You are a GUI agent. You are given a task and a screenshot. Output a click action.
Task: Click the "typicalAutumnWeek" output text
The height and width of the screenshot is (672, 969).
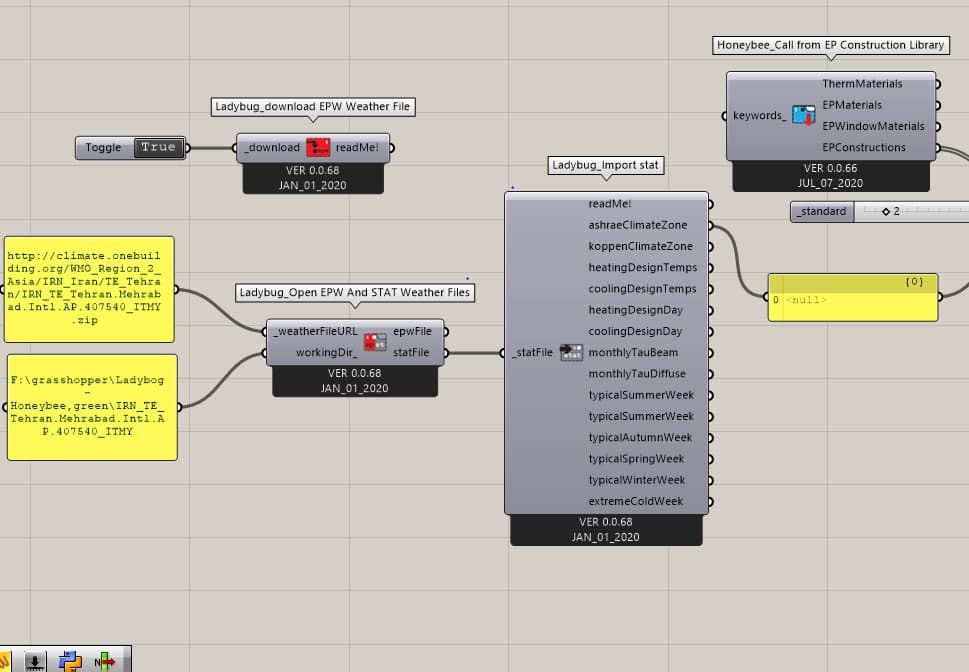point(640,438)
